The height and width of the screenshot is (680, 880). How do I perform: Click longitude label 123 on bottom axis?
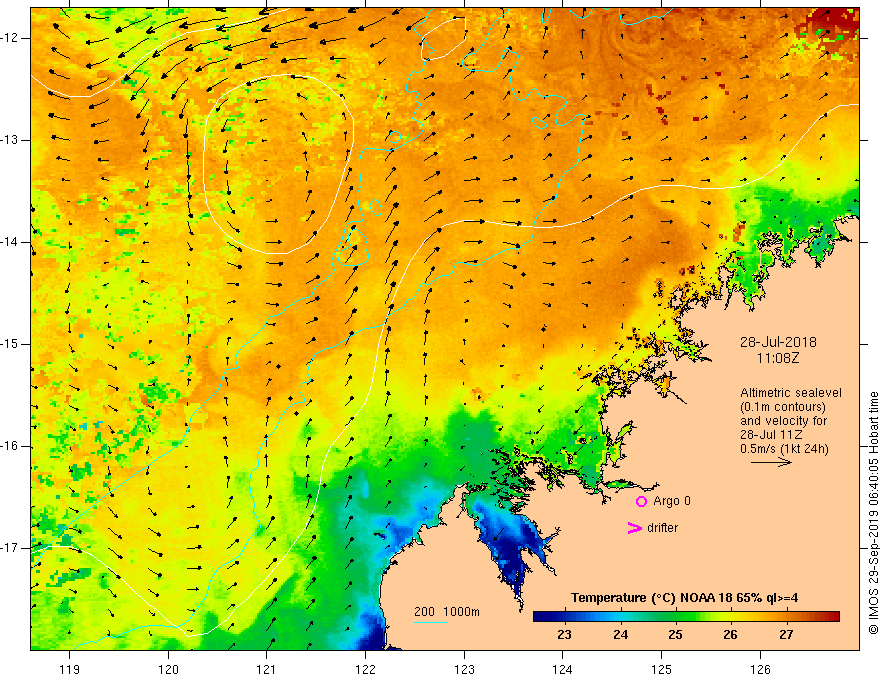point(464,669)
